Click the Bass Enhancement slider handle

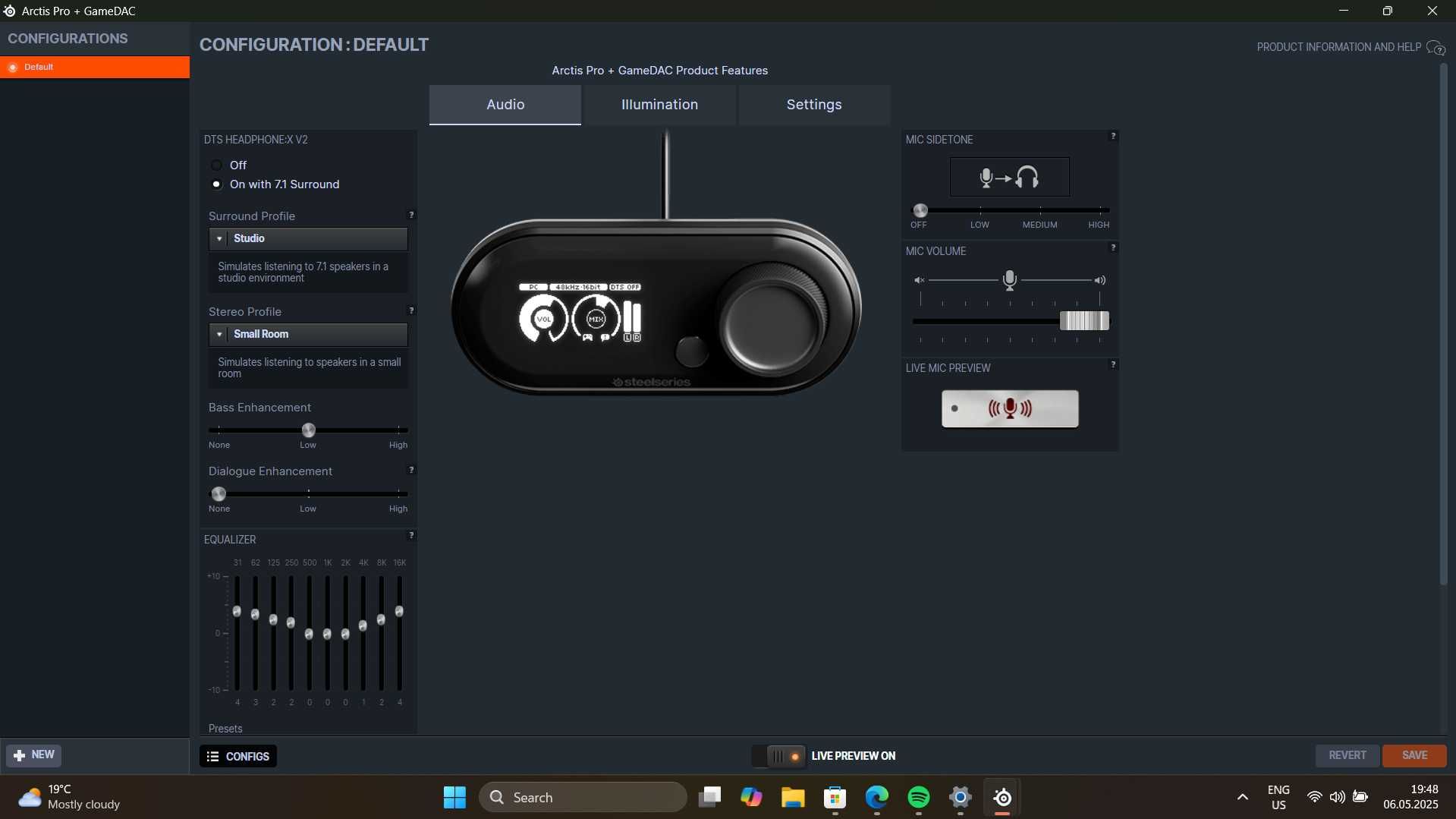pos(309,430)
